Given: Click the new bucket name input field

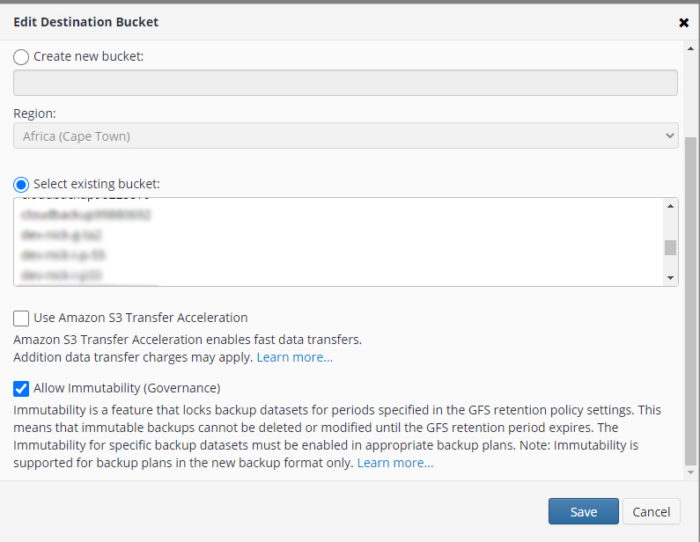Looking at the screenshot, I should 345,83.
